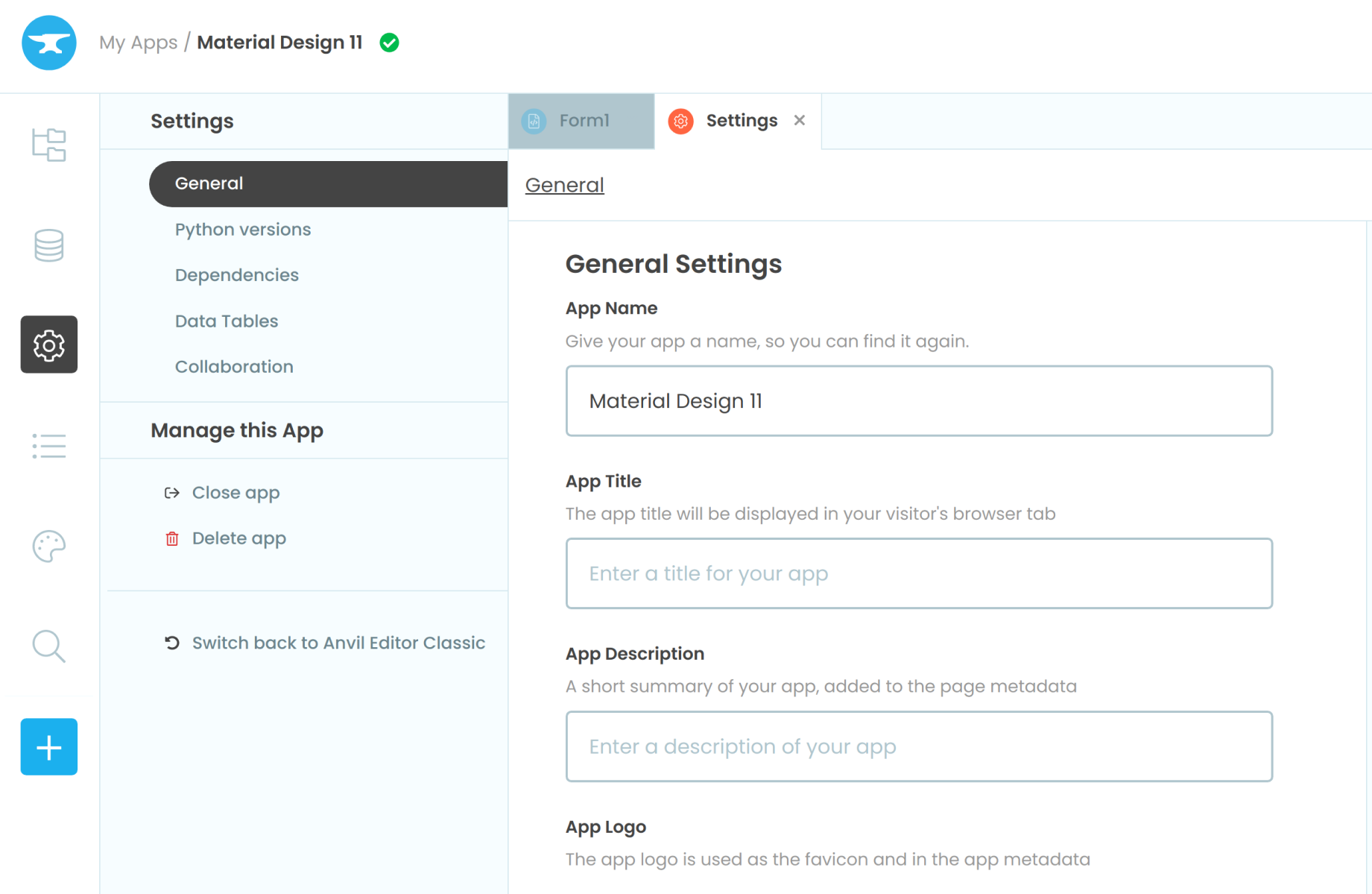Click the Close app option
The width and height of the screenshot is (1372, 894).
coord(235,492)
